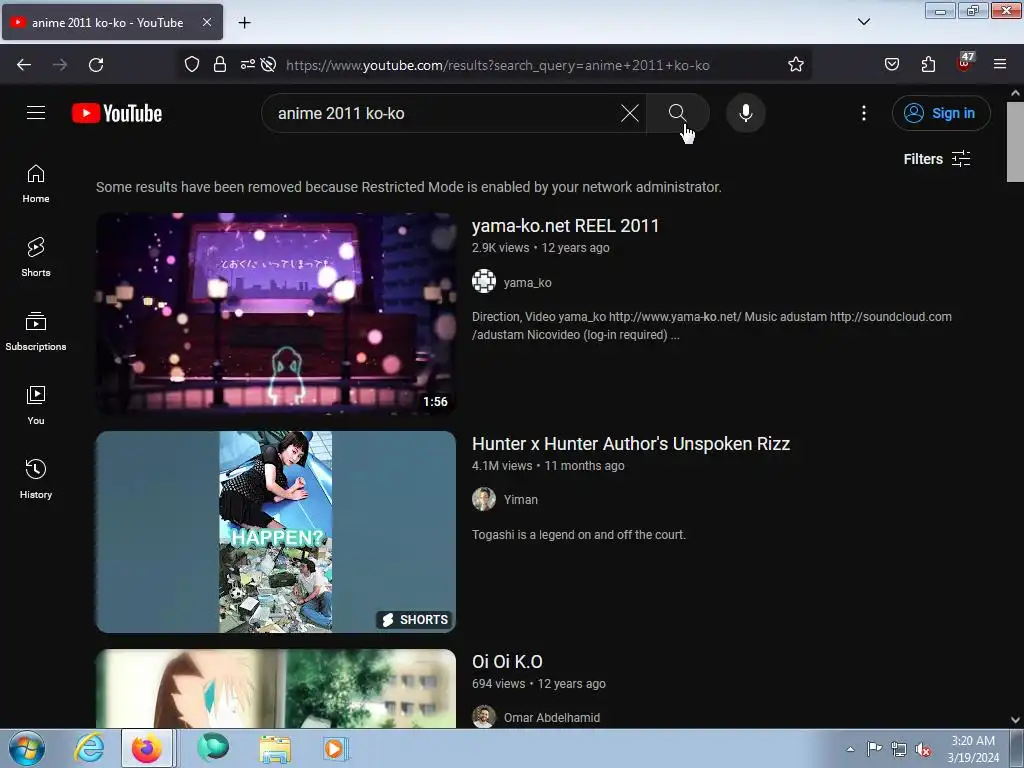Clear the search box with the X

point(630,113)
